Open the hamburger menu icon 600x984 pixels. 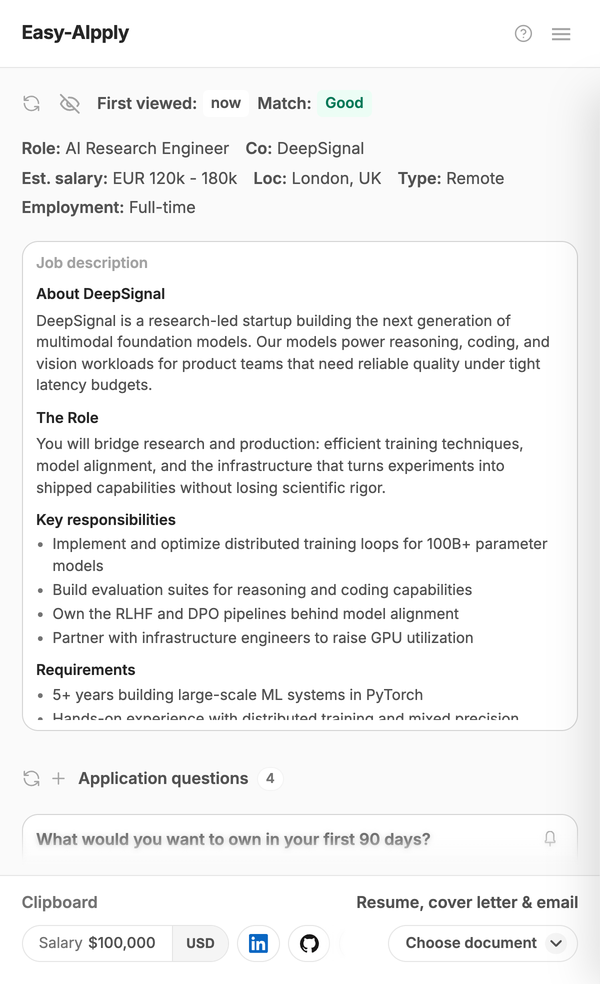pos(561,34)
